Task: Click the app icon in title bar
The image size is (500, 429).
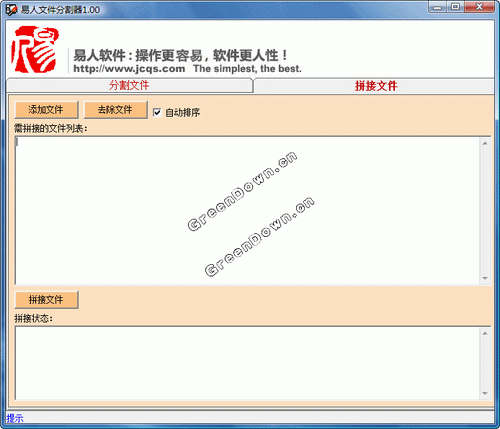Action: 11,10
